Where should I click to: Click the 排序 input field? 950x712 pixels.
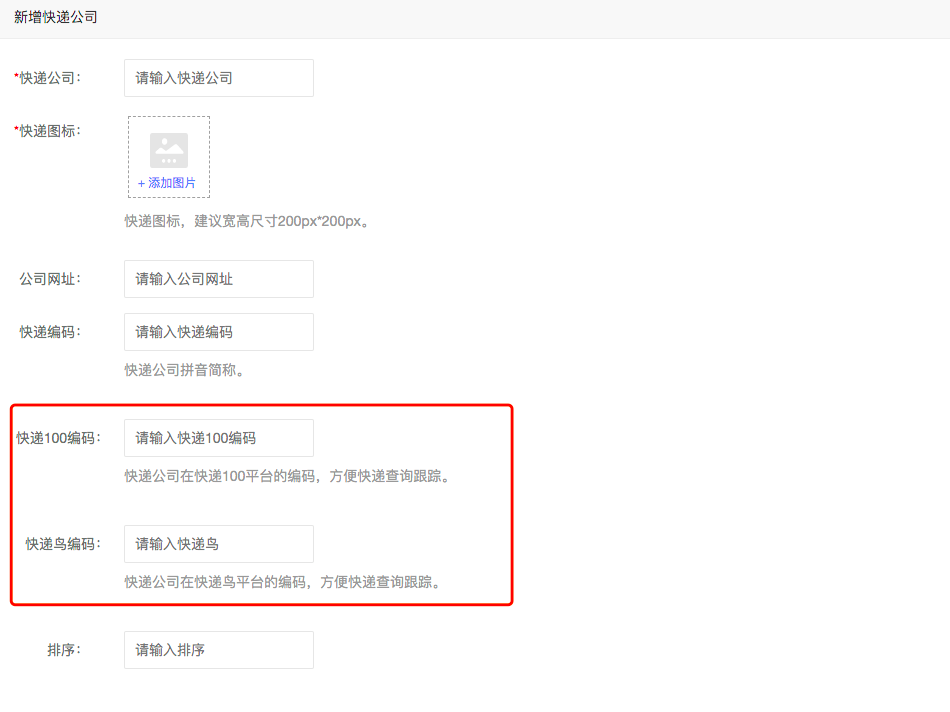pos(219,650)
